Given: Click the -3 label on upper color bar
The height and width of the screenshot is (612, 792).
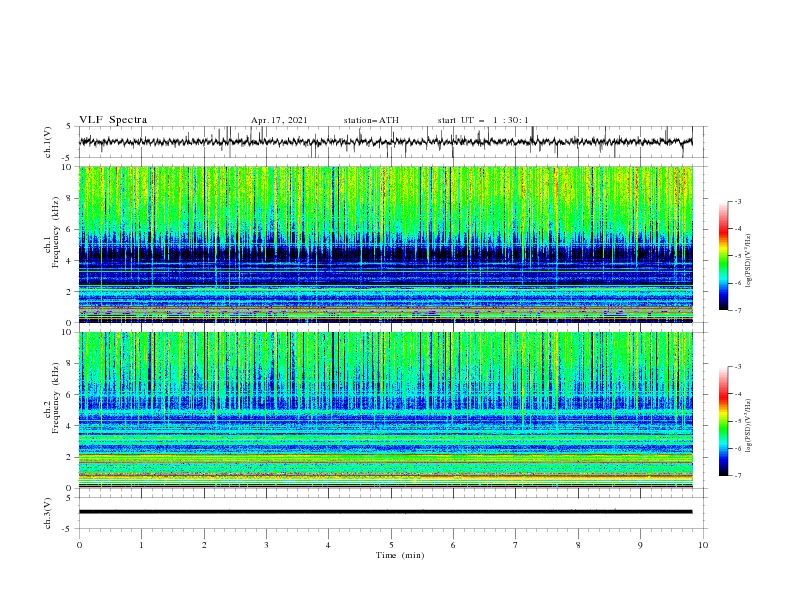Looking at the screenshot, I should 737,201.
